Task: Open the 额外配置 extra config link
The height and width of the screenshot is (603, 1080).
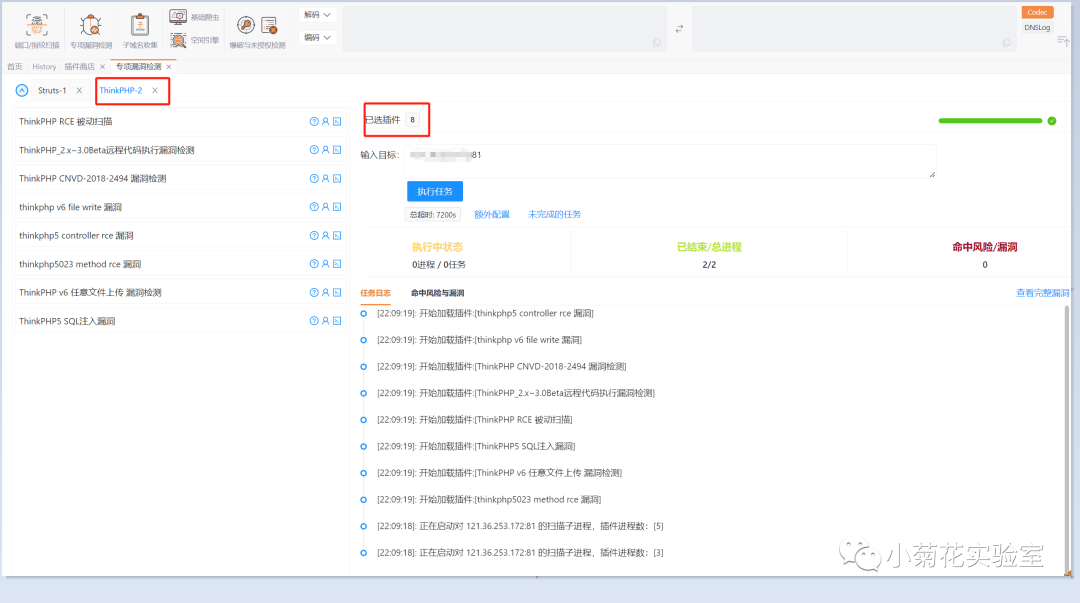Action: point(492,214)
